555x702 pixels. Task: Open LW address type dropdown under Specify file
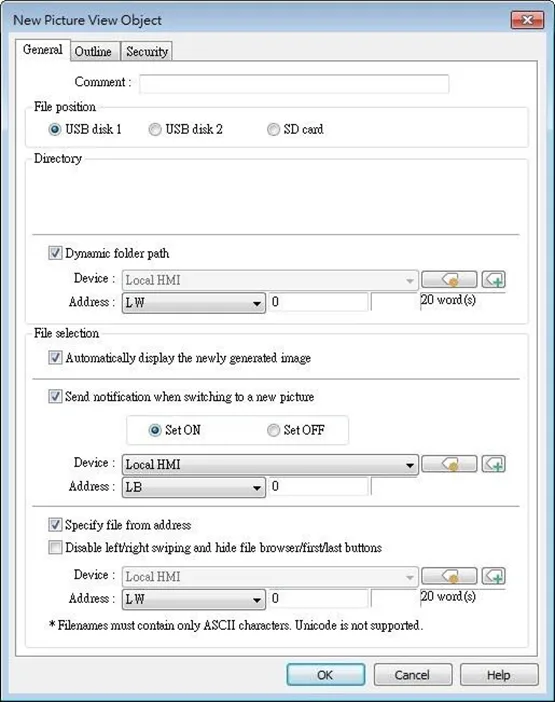pos(193,599)
